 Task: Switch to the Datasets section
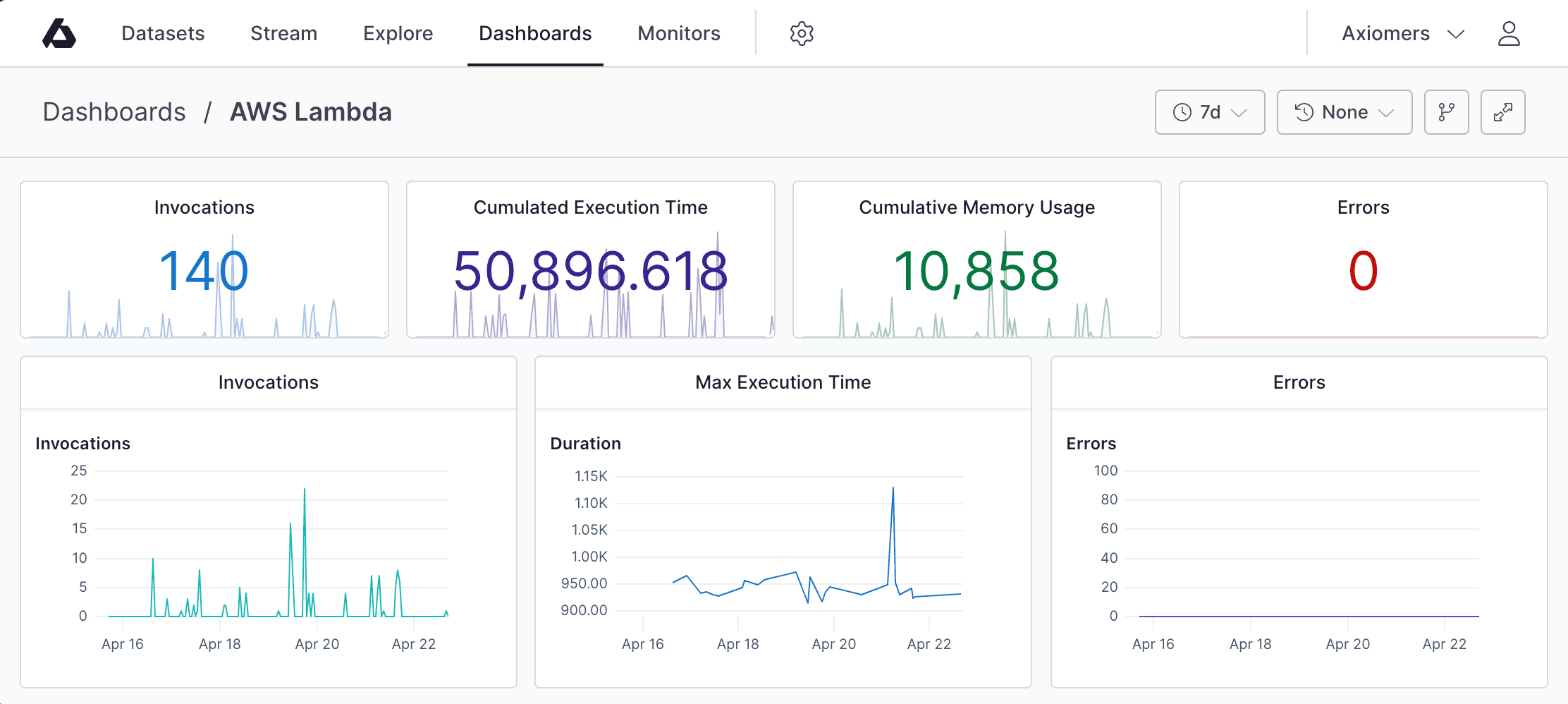click(163, 33)
